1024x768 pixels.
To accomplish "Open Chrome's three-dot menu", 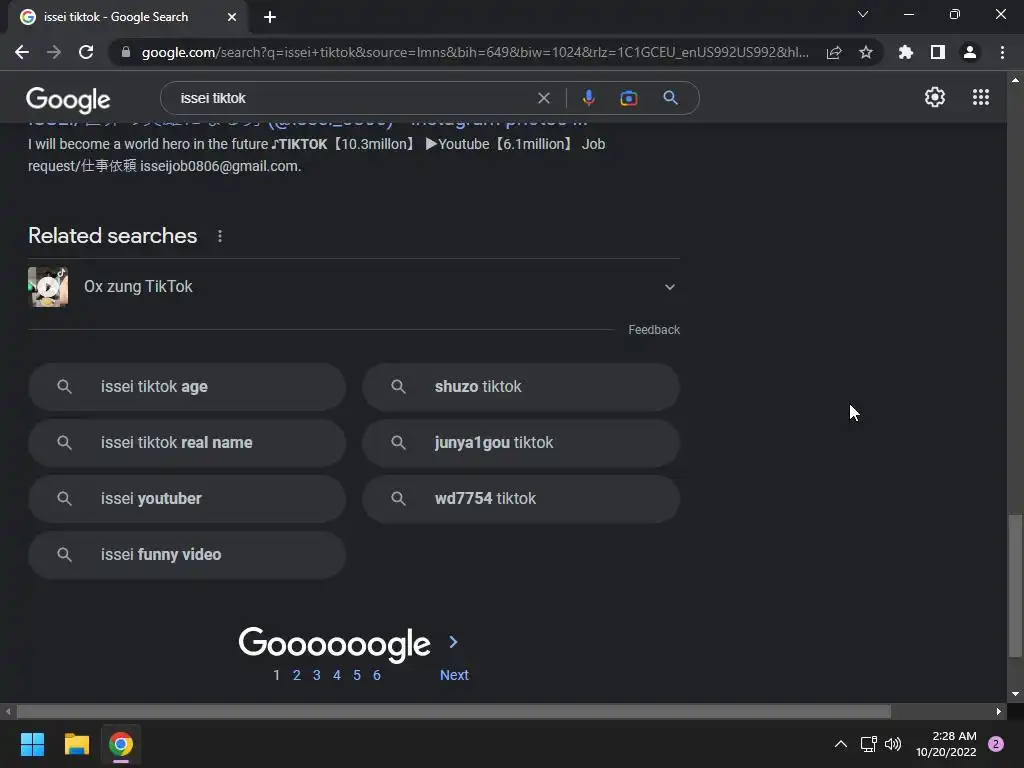I will pos(1002,52).
